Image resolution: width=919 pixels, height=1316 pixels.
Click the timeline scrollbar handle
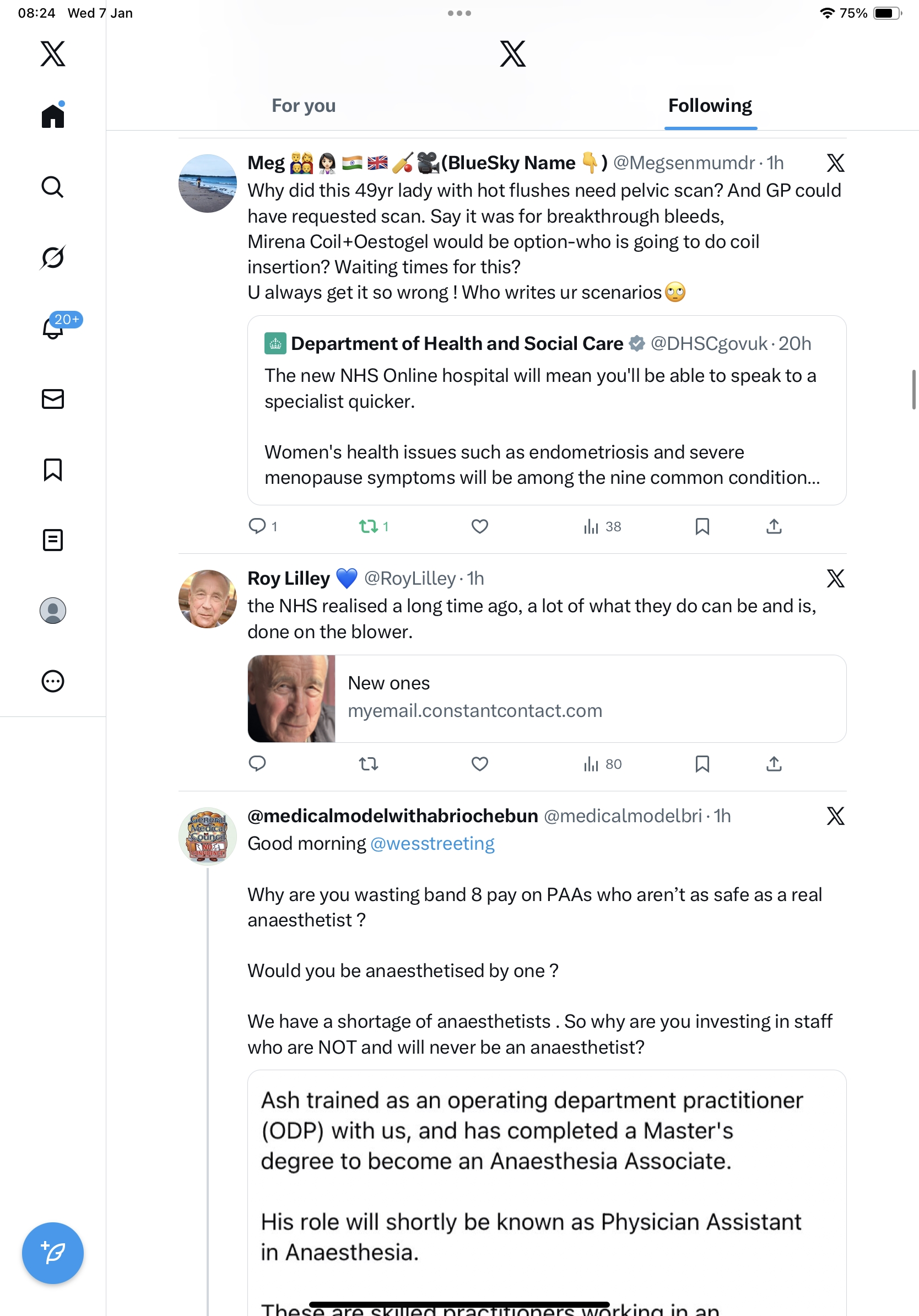914,390
